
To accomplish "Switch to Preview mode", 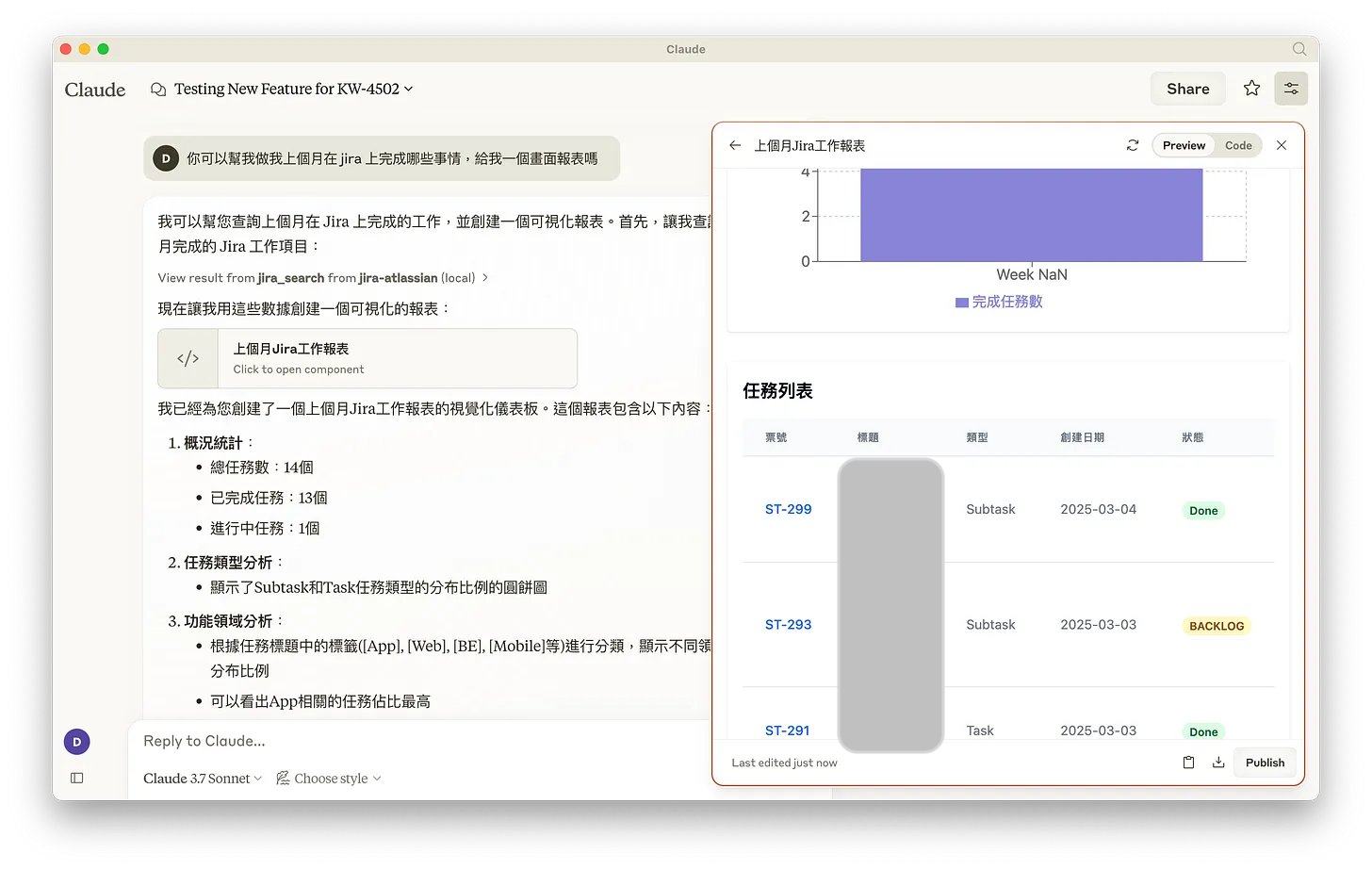I will (x=1184, y=145).
